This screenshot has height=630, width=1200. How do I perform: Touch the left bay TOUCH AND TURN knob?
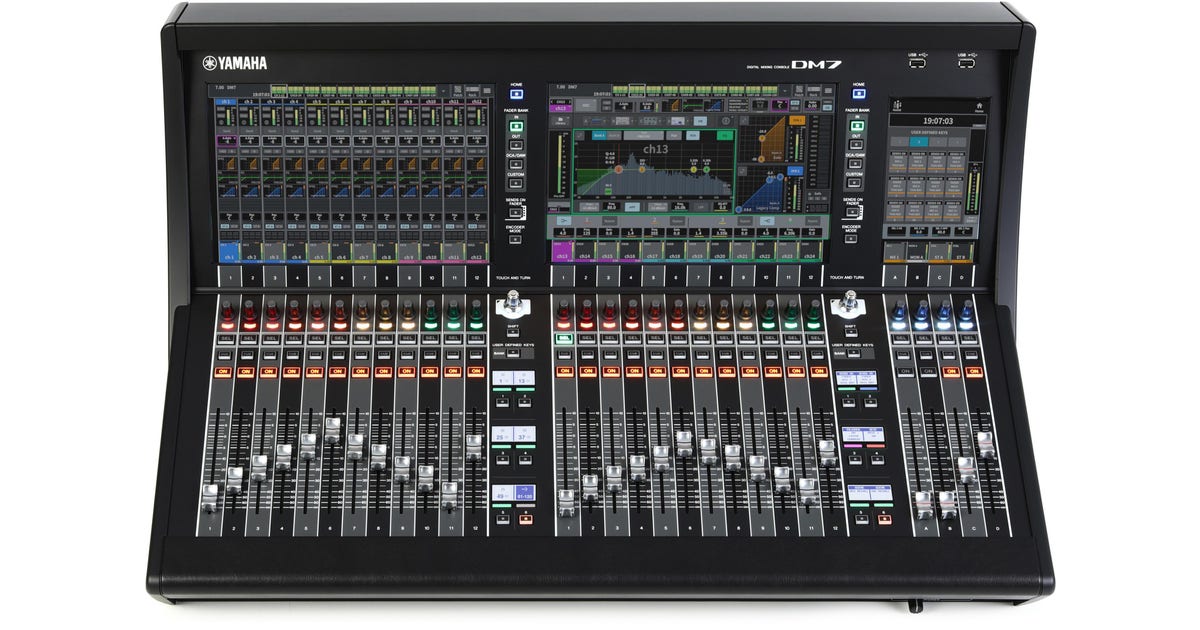[512, 301]
